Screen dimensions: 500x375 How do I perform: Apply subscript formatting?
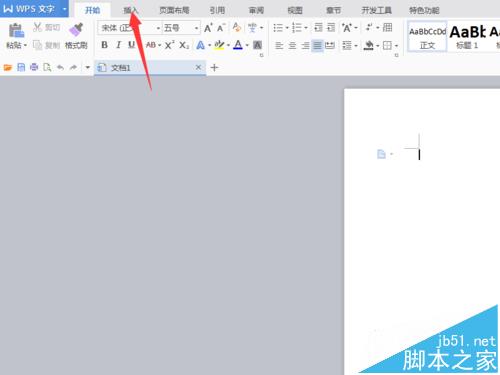point(184,45)
